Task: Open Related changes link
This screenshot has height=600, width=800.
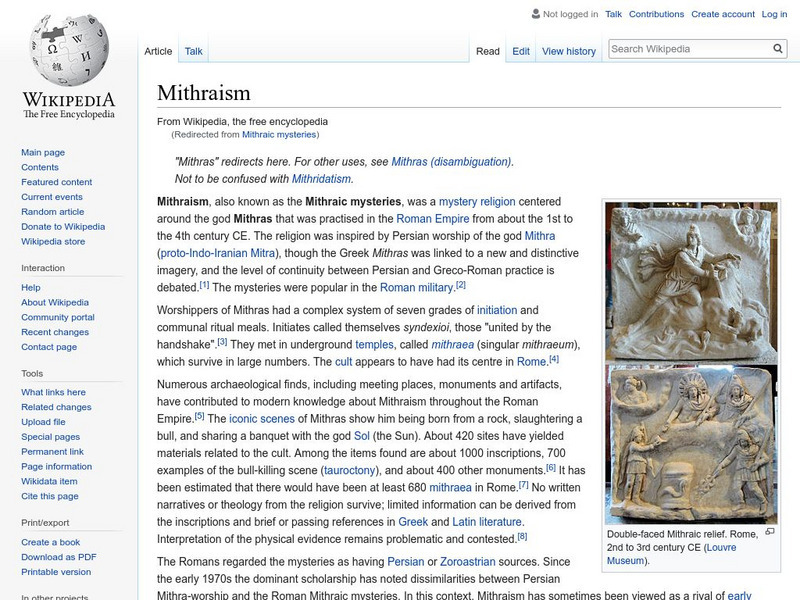Action: click(56, 407)
